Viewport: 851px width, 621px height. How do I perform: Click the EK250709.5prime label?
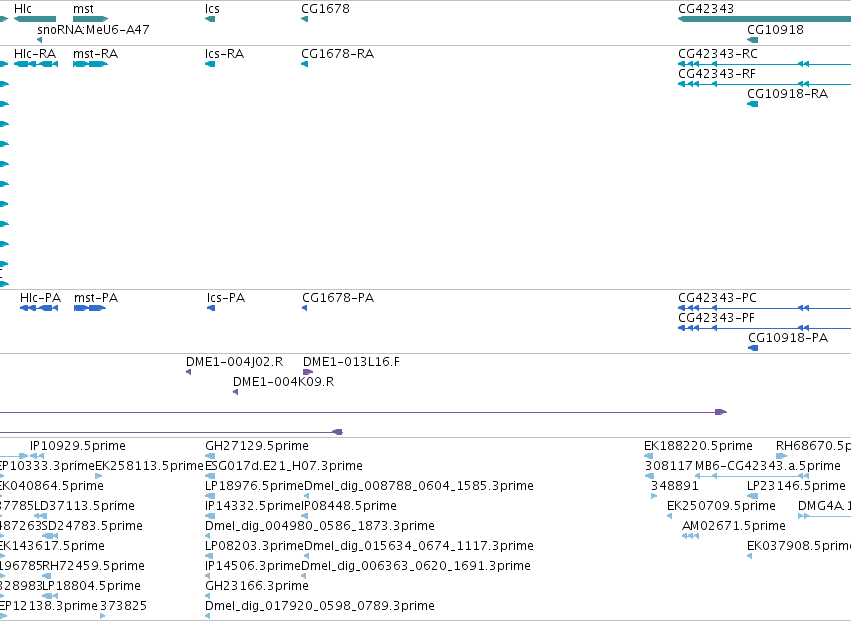721,506
